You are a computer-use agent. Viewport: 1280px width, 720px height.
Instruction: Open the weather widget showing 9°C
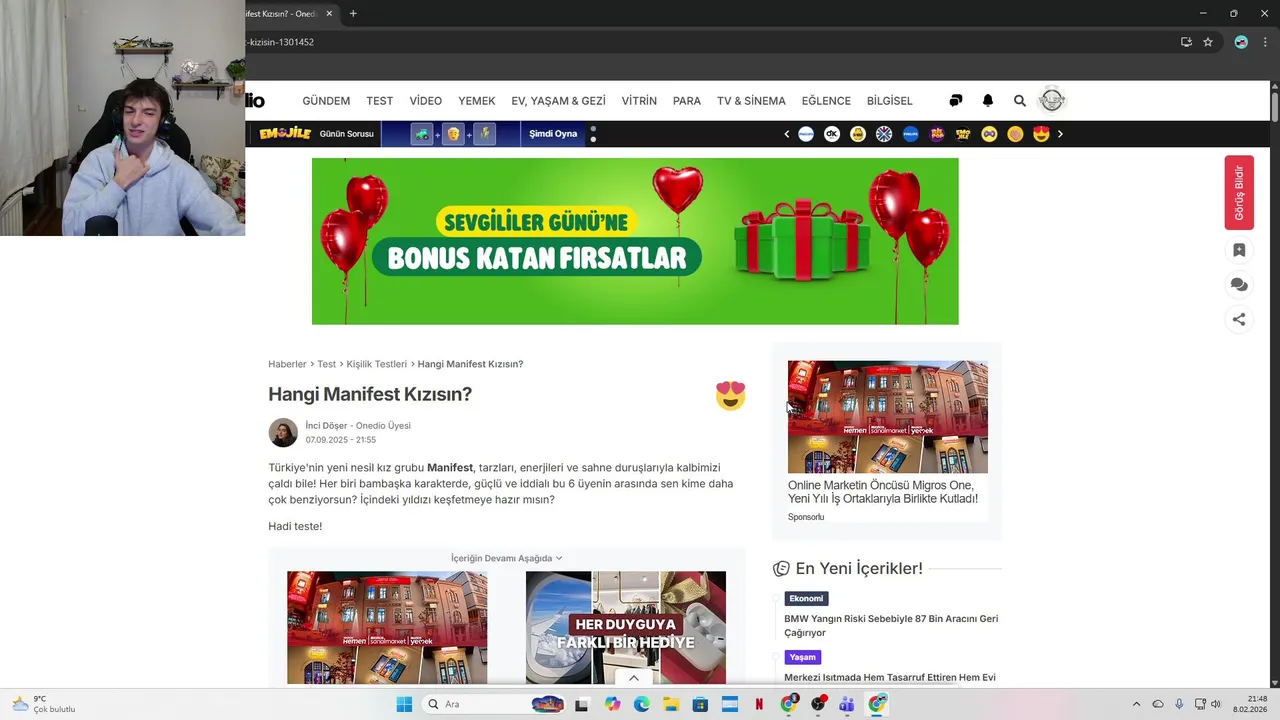(x=43, y=704)
